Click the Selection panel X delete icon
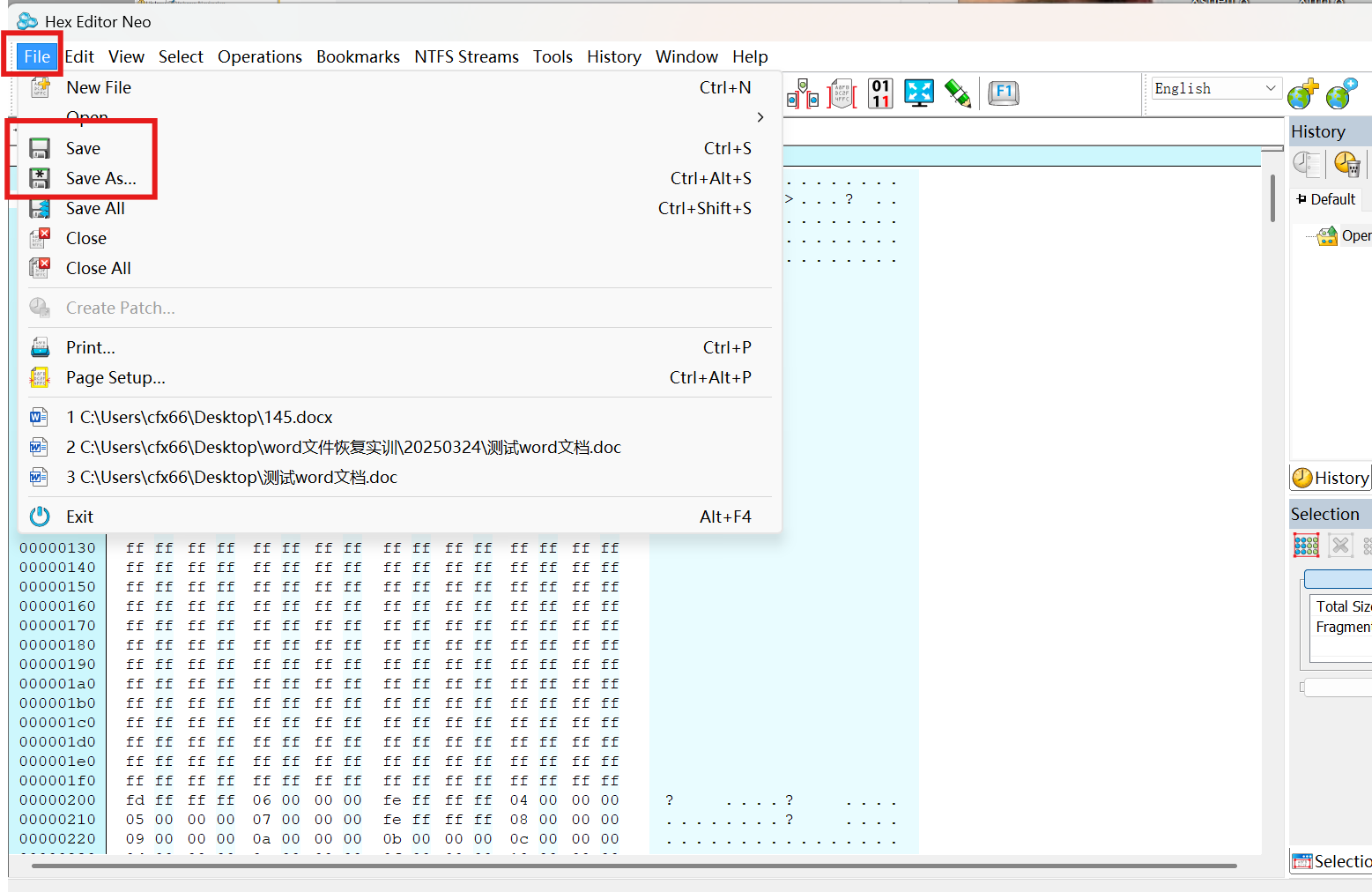 pos(1340,546)
